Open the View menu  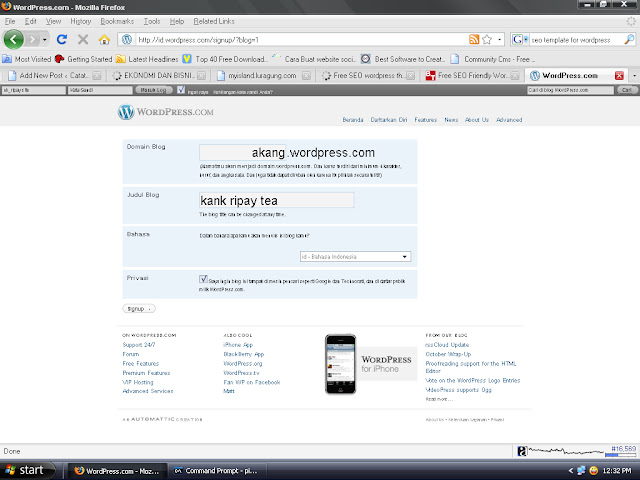(53, 21)
